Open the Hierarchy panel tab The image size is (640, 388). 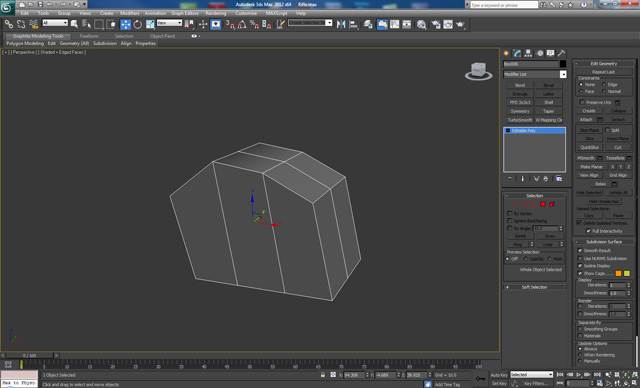click(x=529, y=53)
